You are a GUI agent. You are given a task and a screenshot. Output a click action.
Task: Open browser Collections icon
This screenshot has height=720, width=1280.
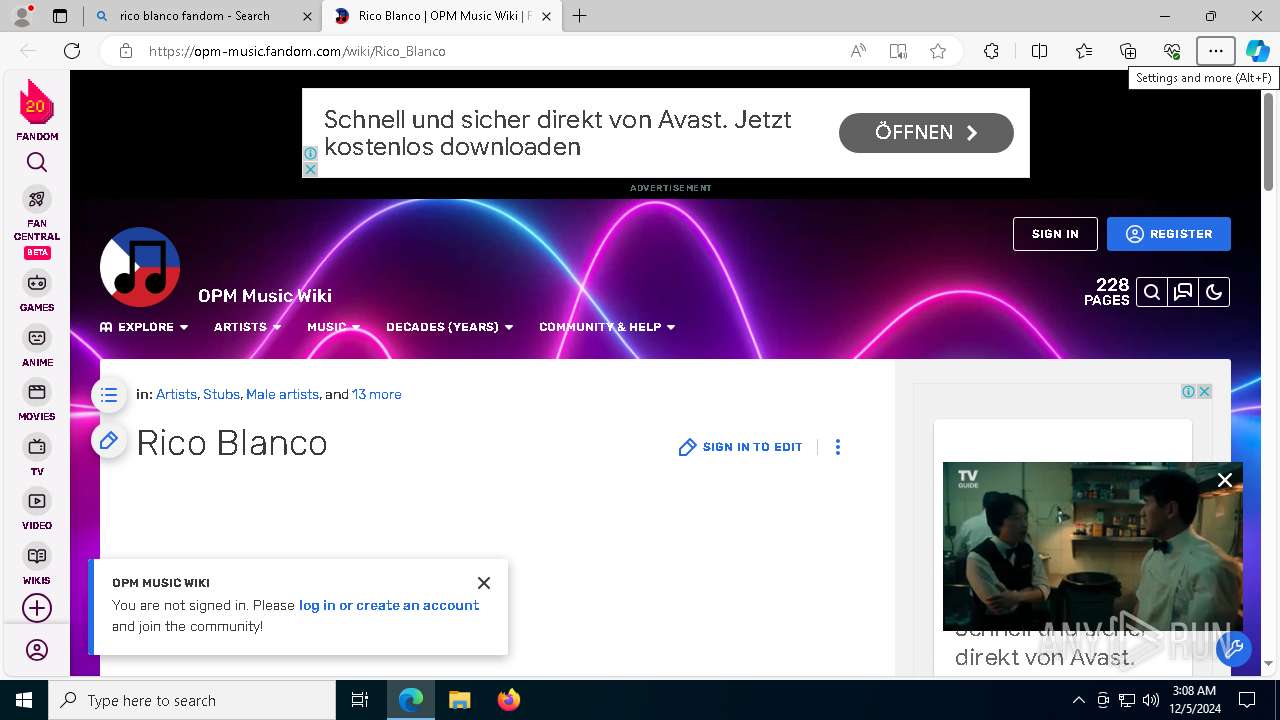(1128, 51)
